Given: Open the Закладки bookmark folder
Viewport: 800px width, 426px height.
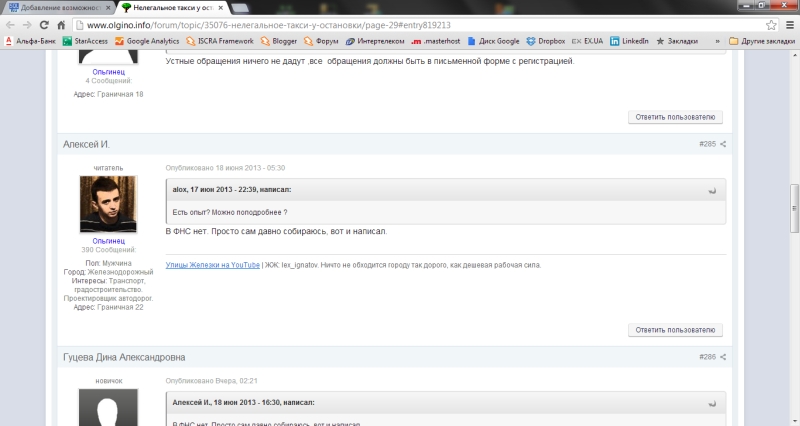Looking at the screenshot, I should [678, 41].
